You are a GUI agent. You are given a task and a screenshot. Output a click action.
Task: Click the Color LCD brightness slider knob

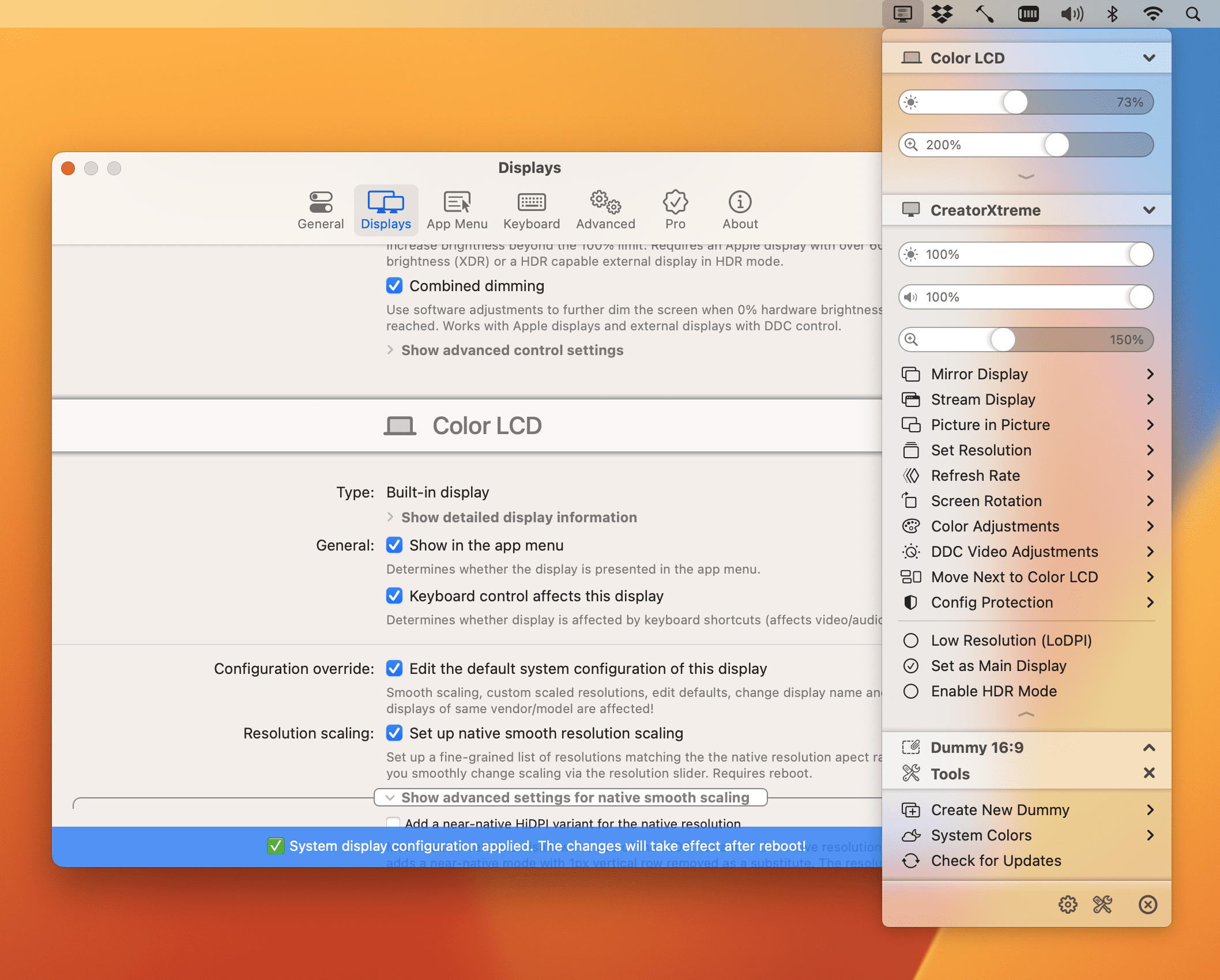pos(1015,103)
